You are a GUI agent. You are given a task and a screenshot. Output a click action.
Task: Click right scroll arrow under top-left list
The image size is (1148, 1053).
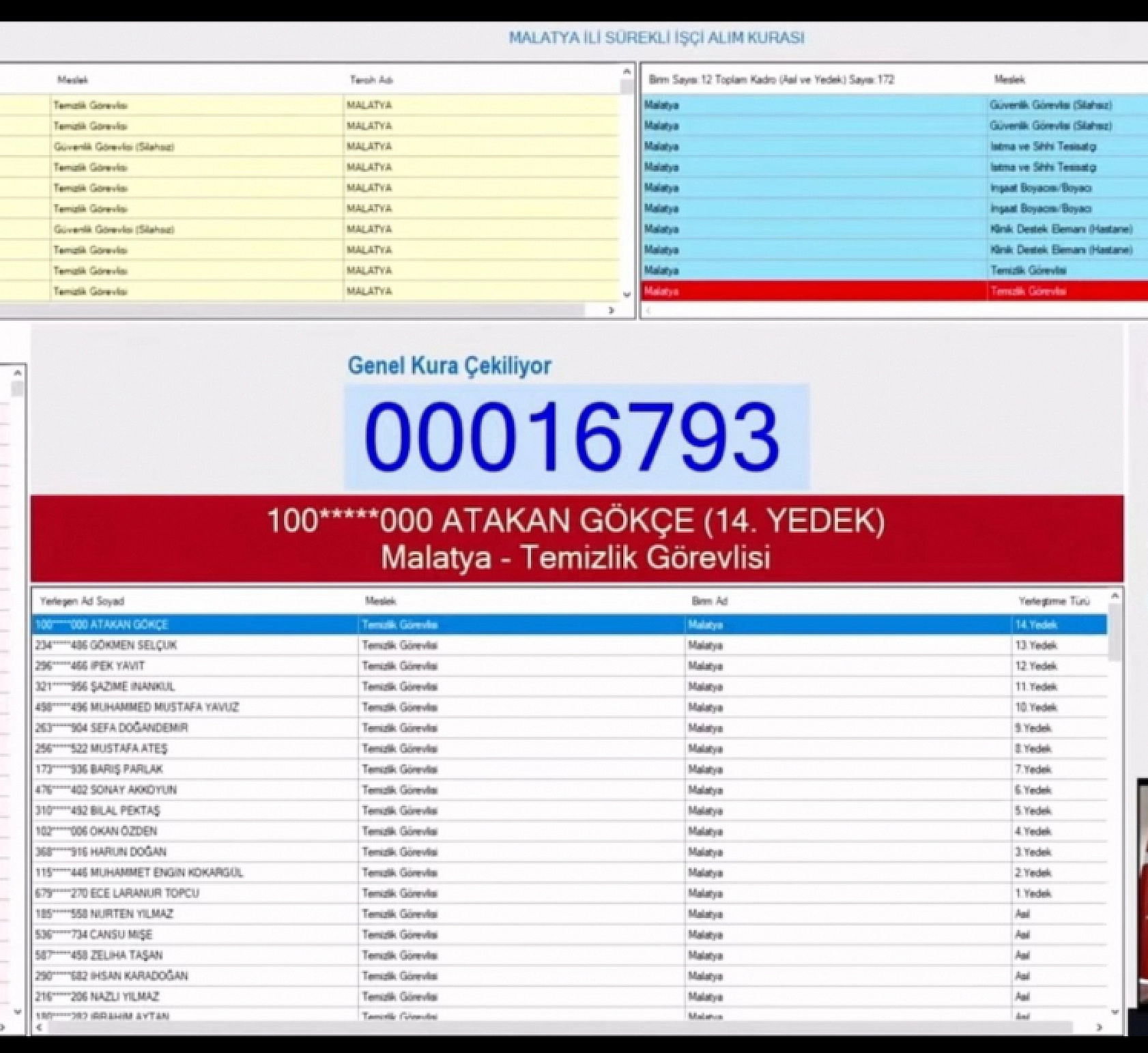(x=611, y=311)
